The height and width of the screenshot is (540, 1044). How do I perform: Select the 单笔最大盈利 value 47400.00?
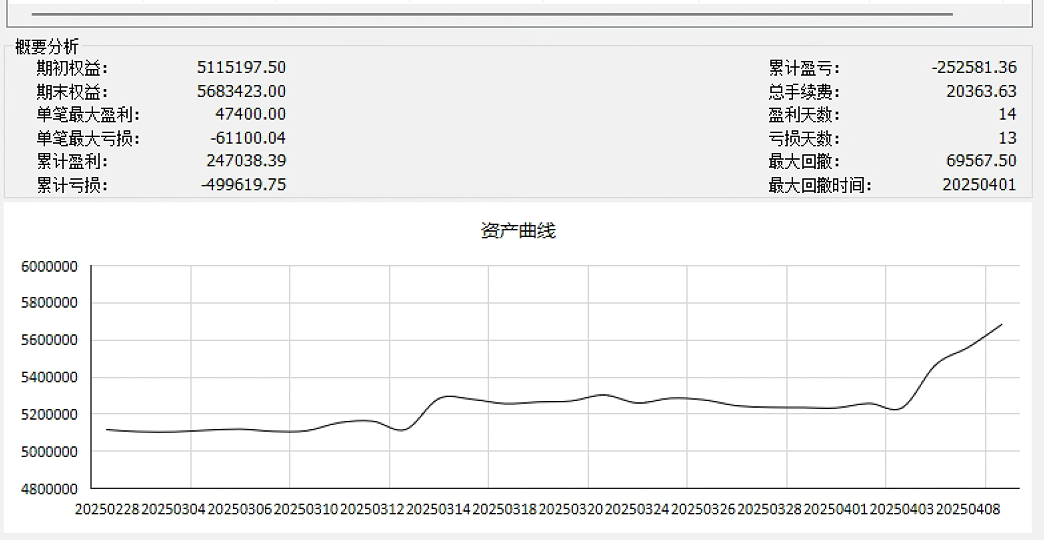click(250, 115)
